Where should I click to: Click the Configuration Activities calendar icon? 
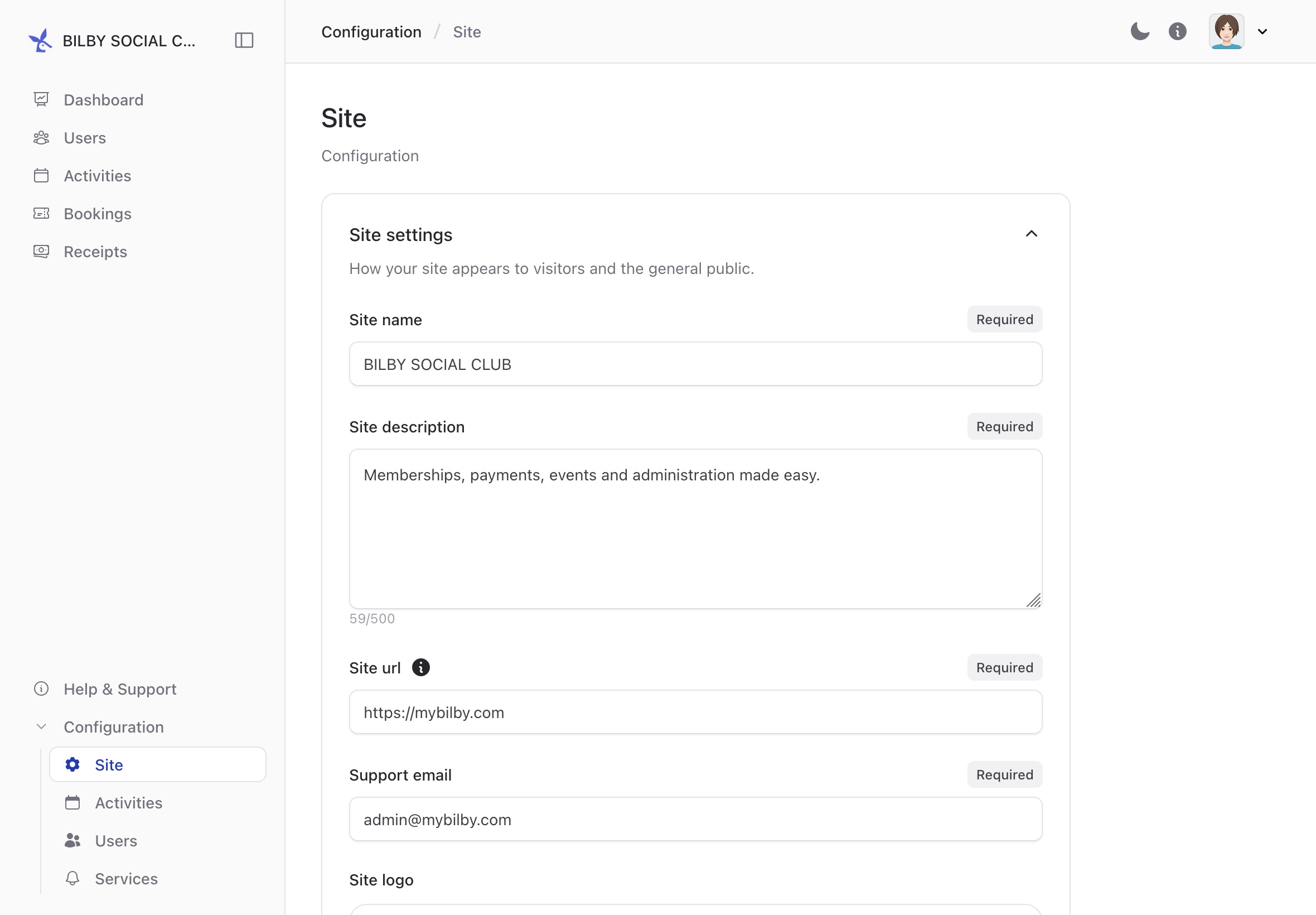click(72, 803)
